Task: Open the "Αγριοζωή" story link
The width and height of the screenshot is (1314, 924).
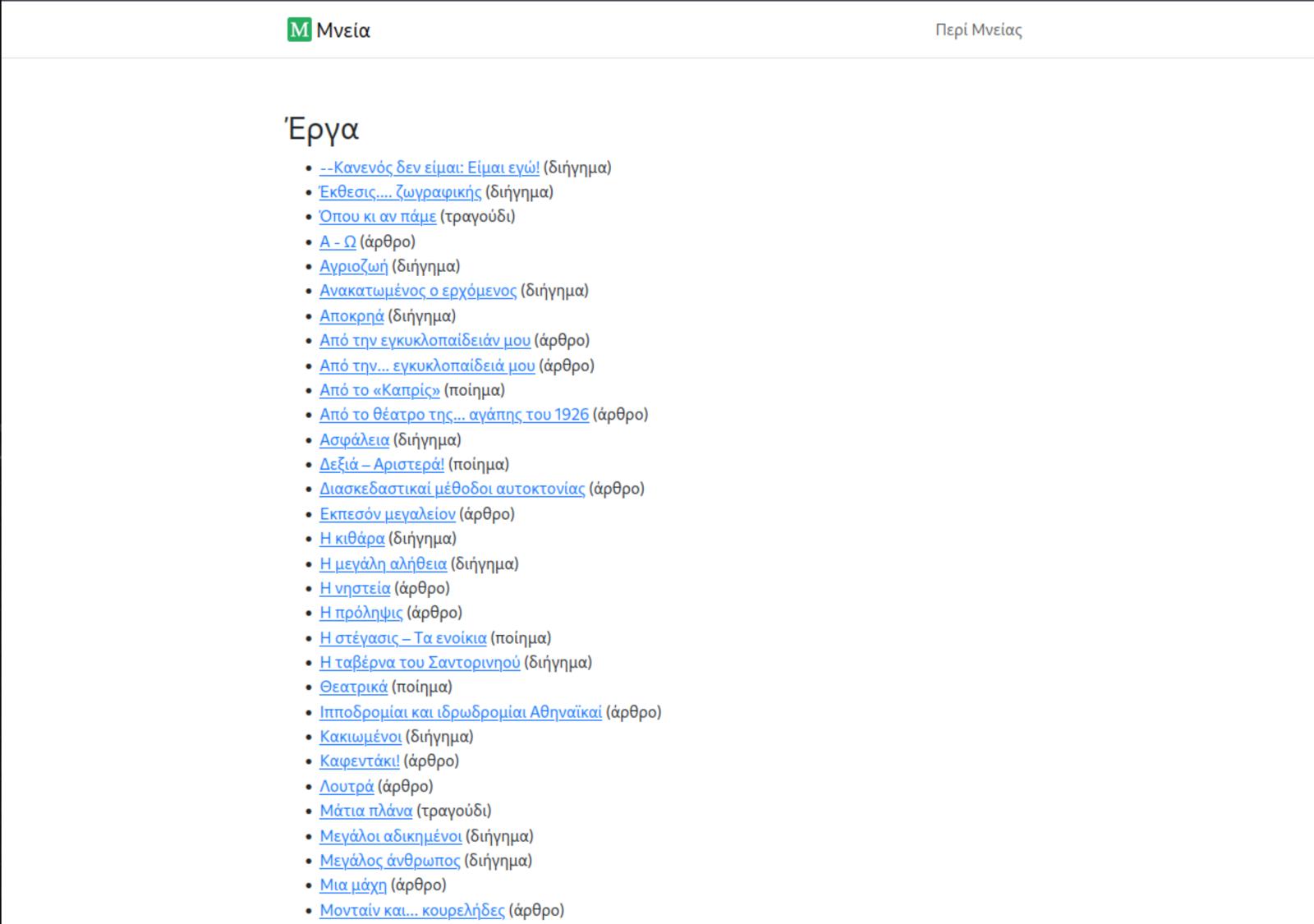Action: click(x=353, y=266)
